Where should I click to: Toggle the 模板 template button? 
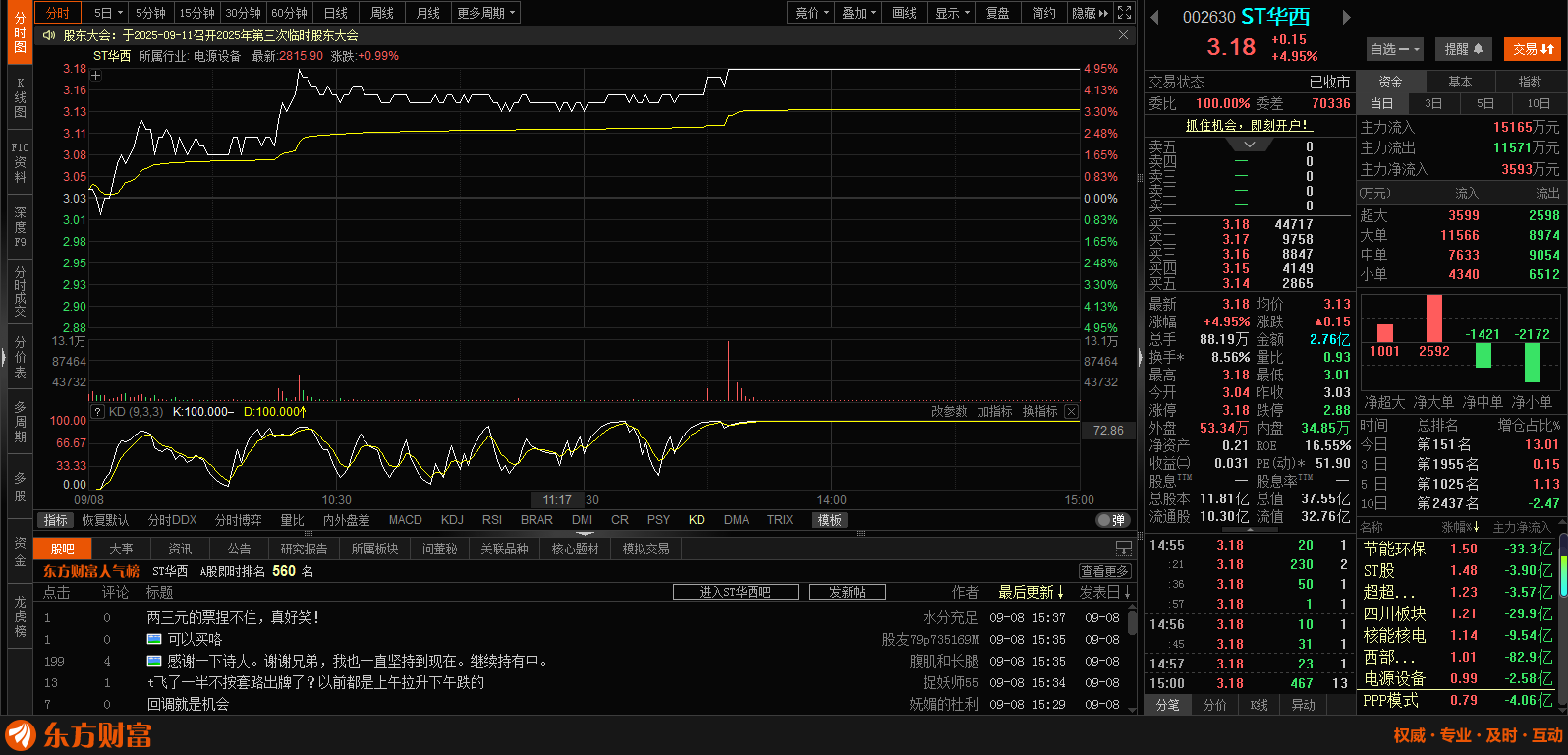click(830, 520)
